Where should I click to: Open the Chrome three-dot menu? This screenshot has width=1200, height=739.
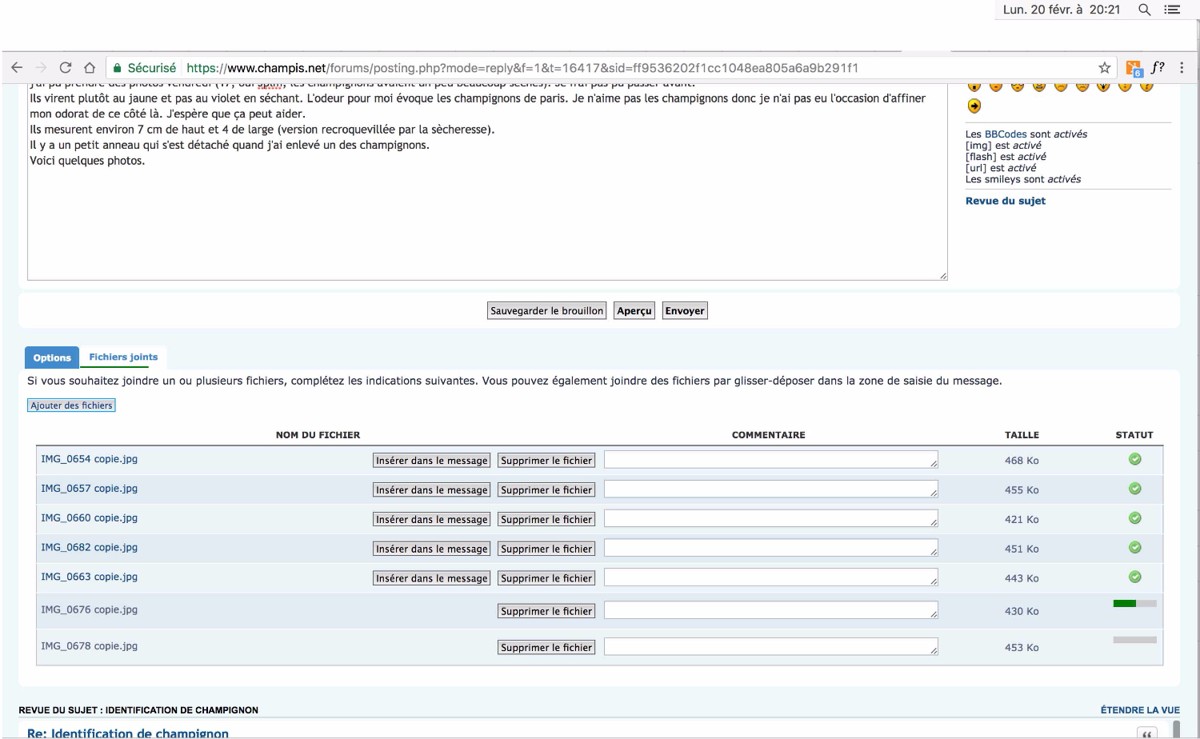(x=1182, y=68)
